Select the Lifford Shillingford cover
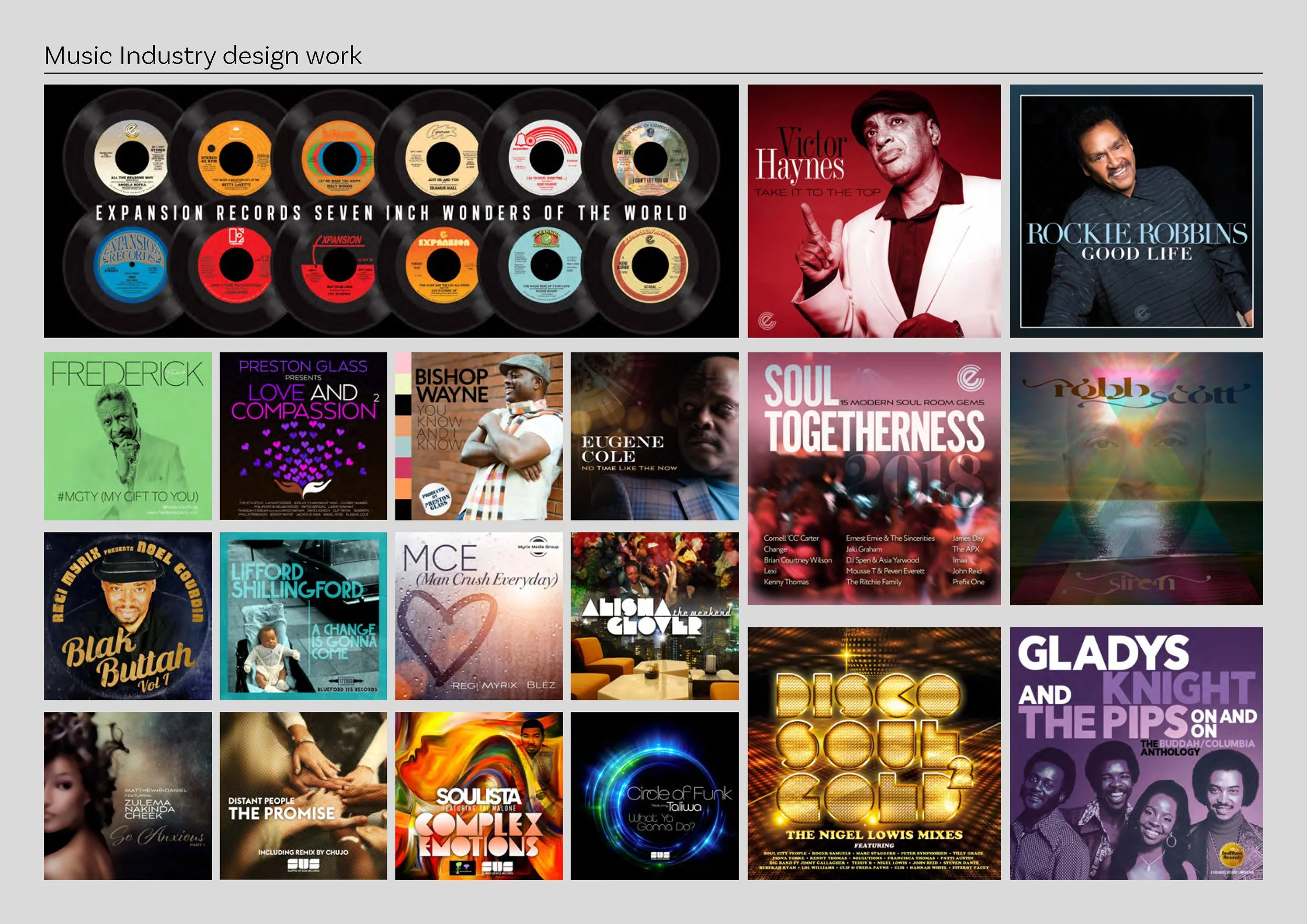1307x924 pixels. pyautogui.click(x=303, y=616)
